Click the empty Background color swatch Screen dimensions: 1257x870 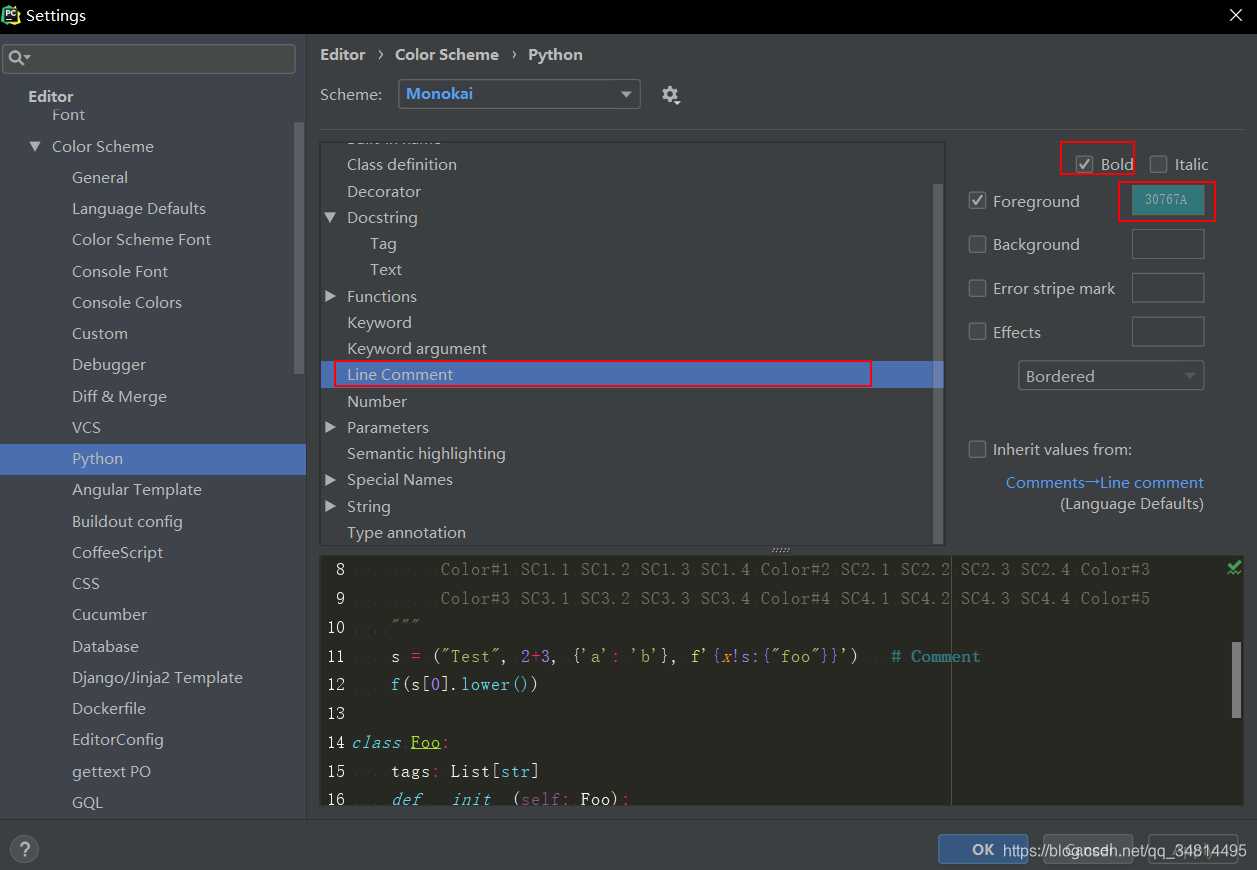(x=1168, y=244)
